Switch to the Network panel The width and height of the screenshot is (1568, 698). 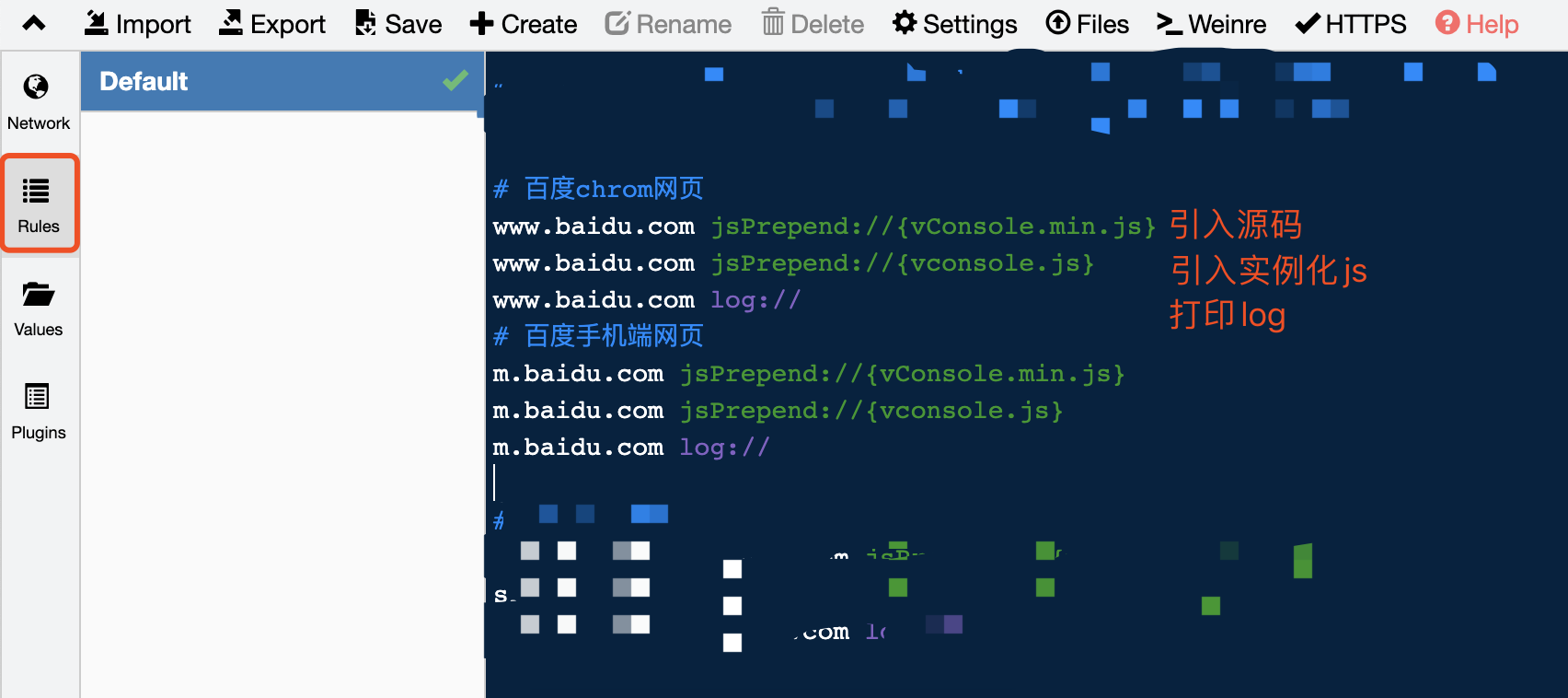(39, 99)
